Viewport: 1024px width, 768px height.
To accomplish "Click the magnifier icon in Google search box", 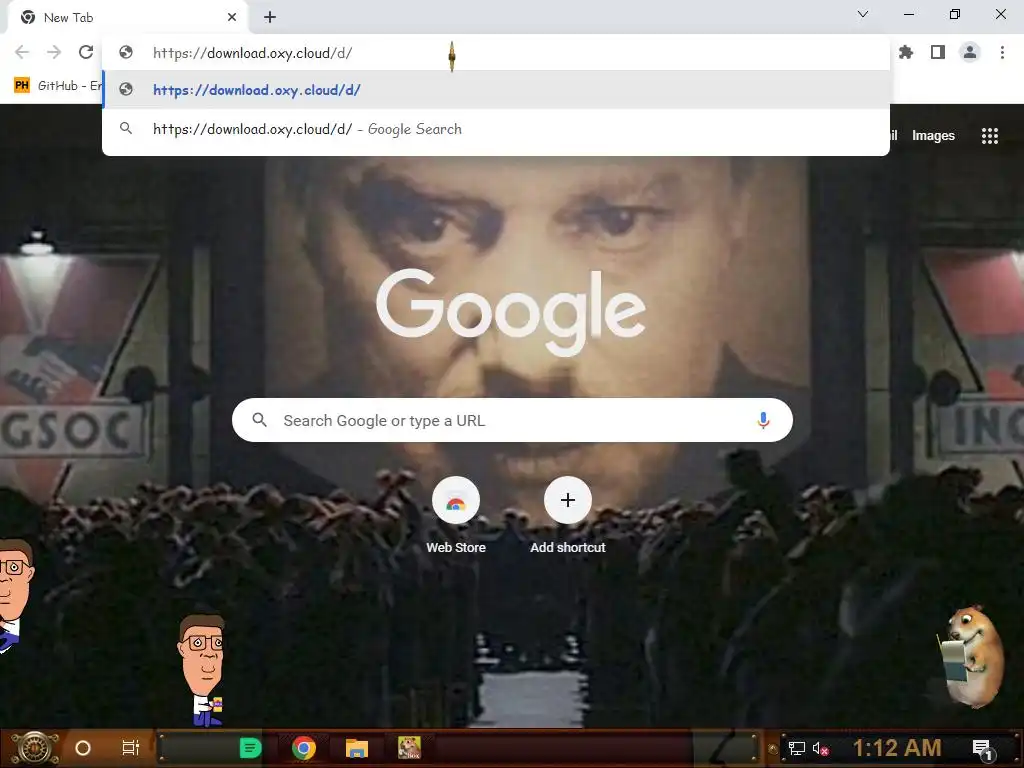I will pos(259,420).
